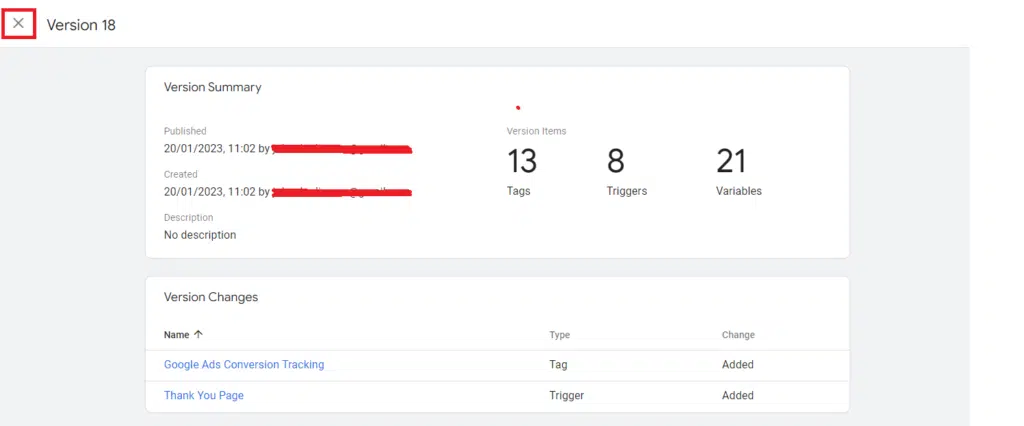Click the No description text
The image size is (1024, 426).
(200, 235)
